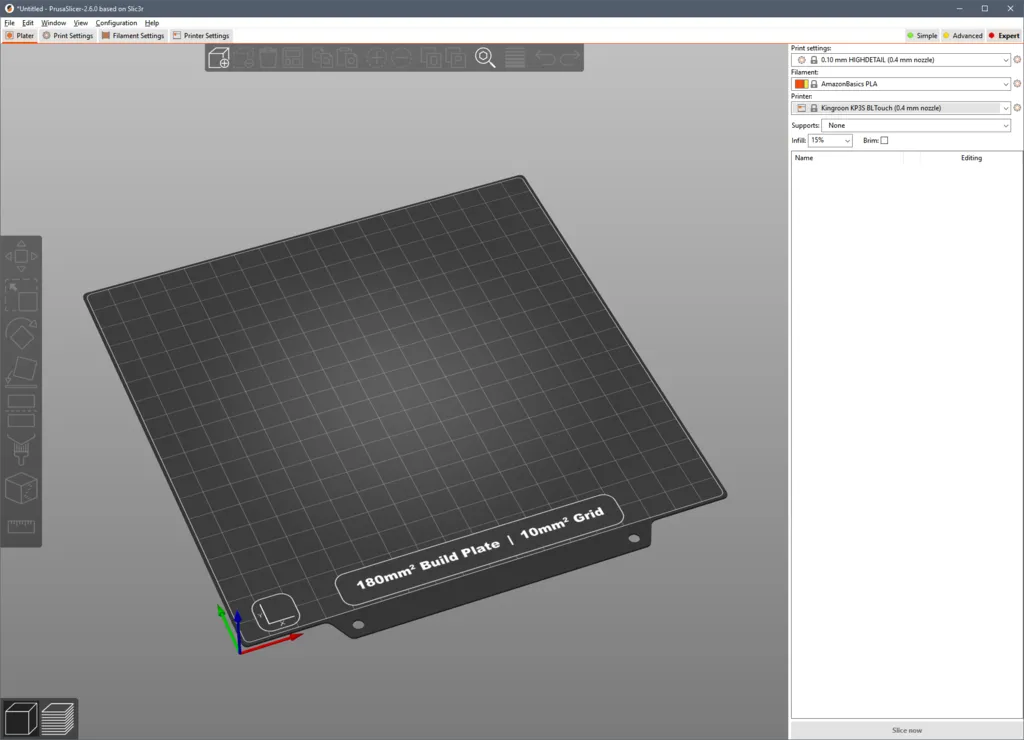Switch to the Print Settings tab
1024x740 pixels.
click(x=68, y=36)
